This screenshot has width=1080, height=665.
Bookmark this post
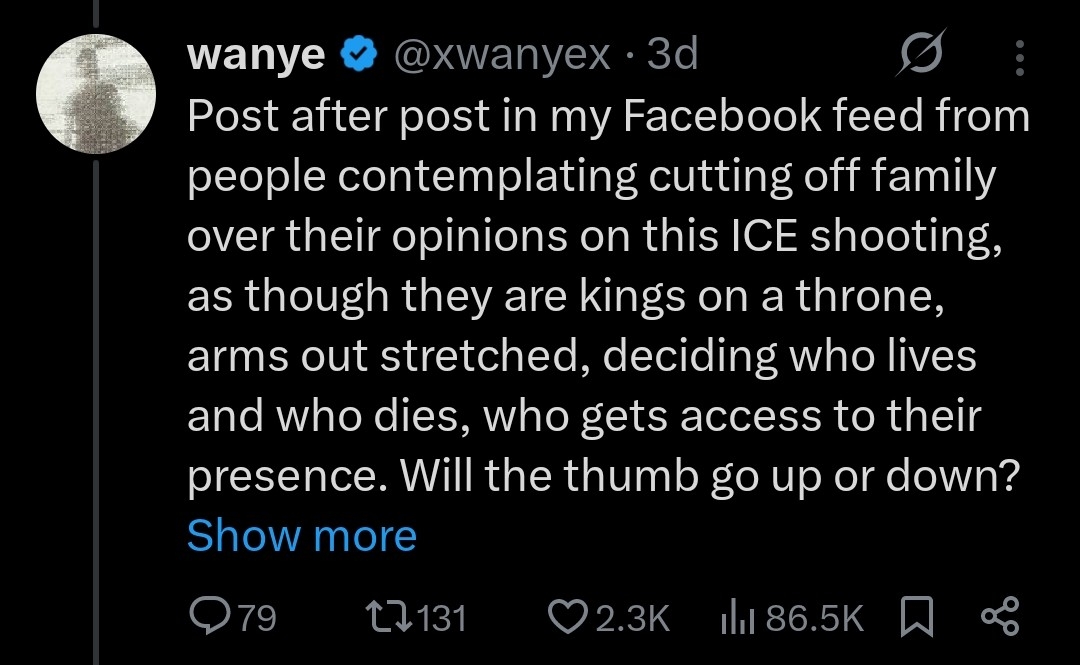click(915, 617)
